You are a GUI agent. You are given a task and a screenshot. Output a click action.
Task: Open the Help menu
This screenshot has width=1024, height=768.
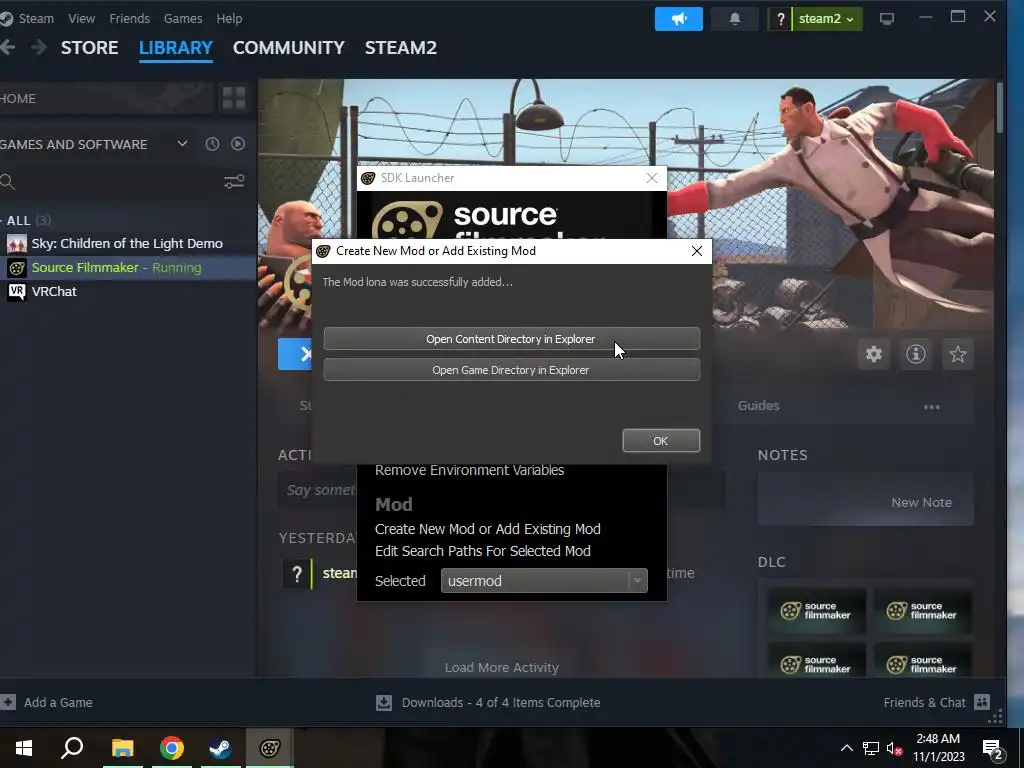(x=229, y=18)
